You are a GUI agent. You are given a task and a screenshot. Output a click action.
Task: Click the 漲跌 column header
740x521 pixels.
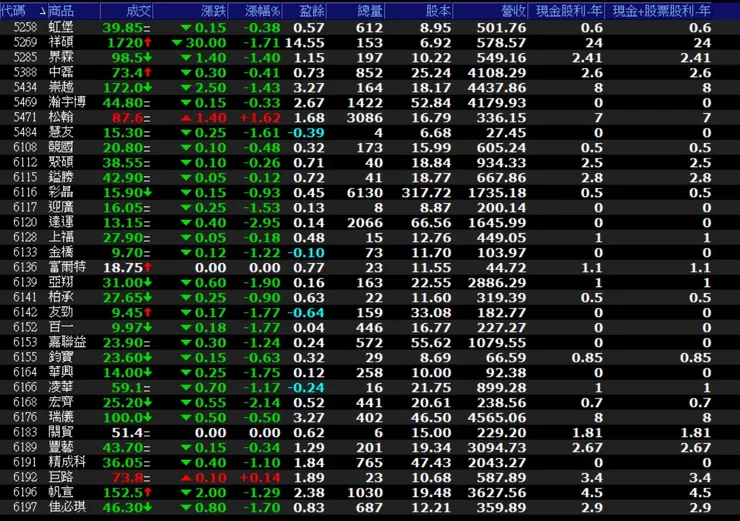[214, 11]
